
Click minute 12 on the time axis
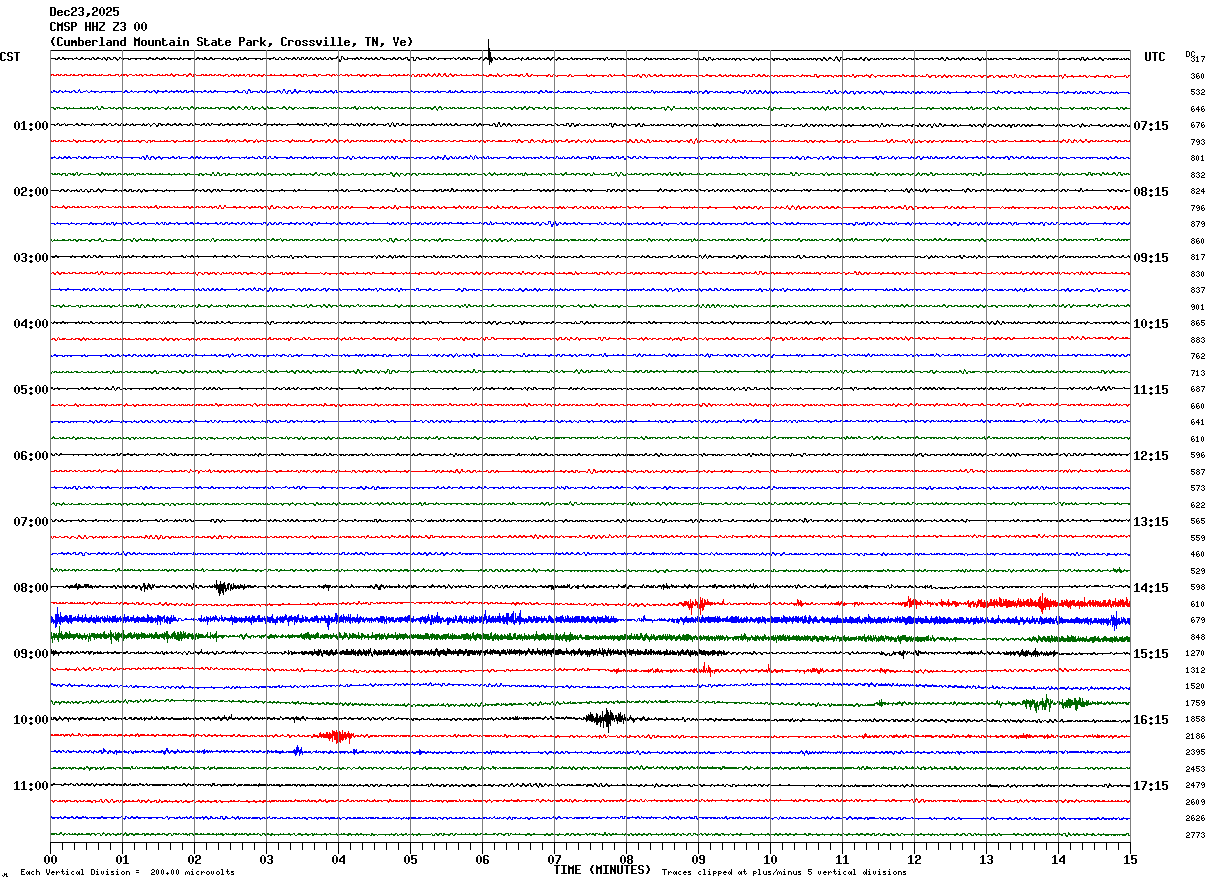914,859
